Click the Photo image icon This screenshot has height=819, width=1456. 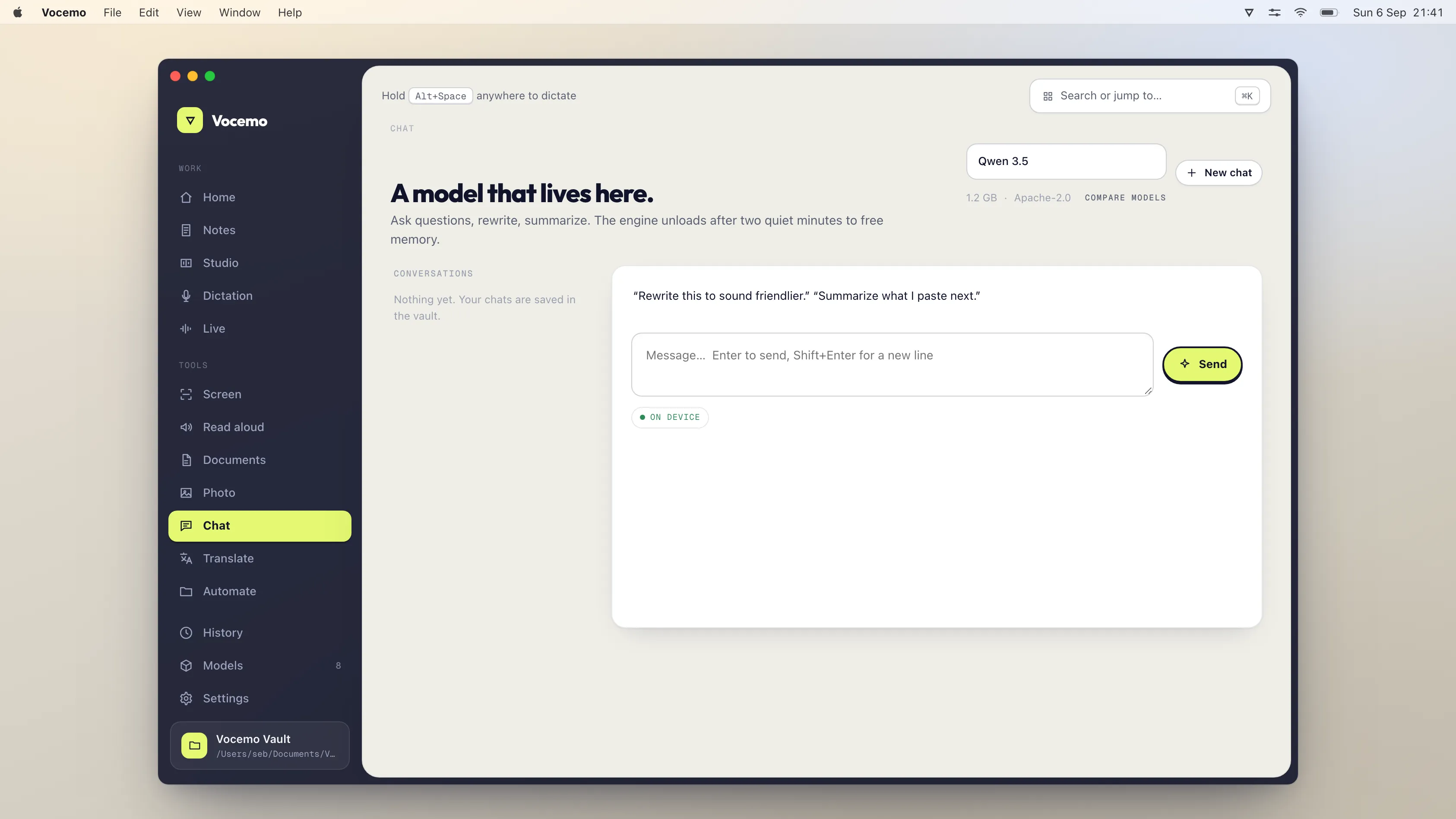click(186, 492)
